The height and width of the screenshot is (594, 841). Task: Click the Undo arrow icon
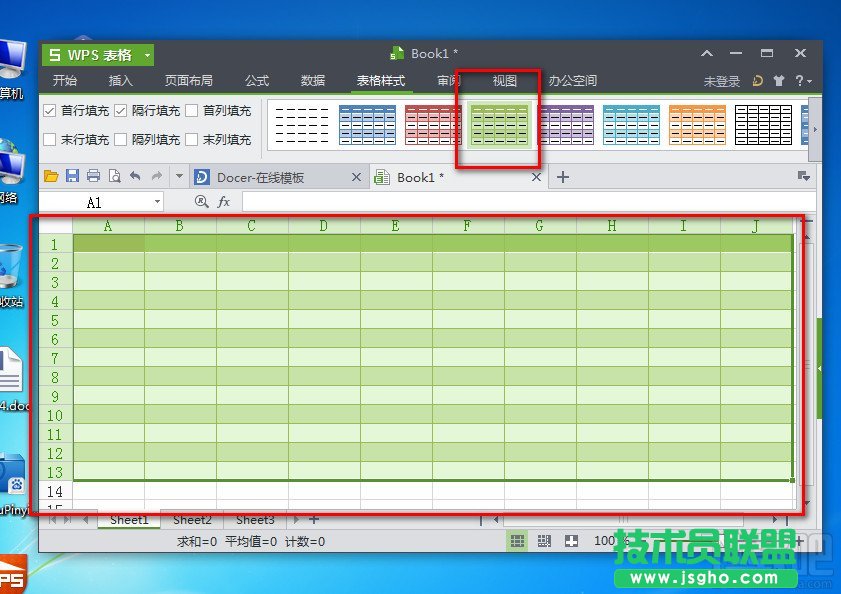click(137, 176)
